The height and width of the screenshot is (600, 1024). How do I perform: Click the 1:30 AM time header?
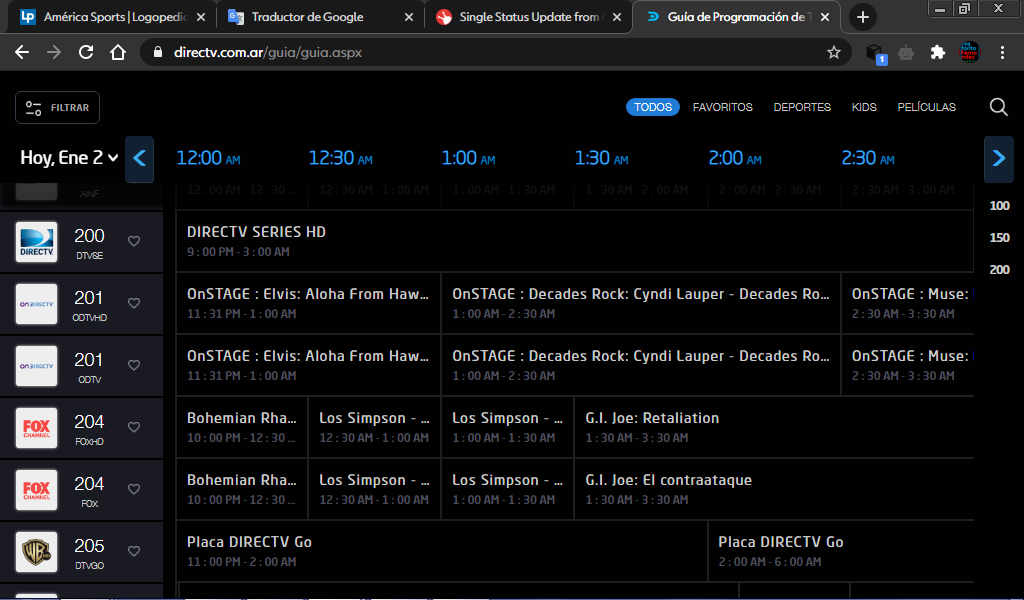coord(601,158)
